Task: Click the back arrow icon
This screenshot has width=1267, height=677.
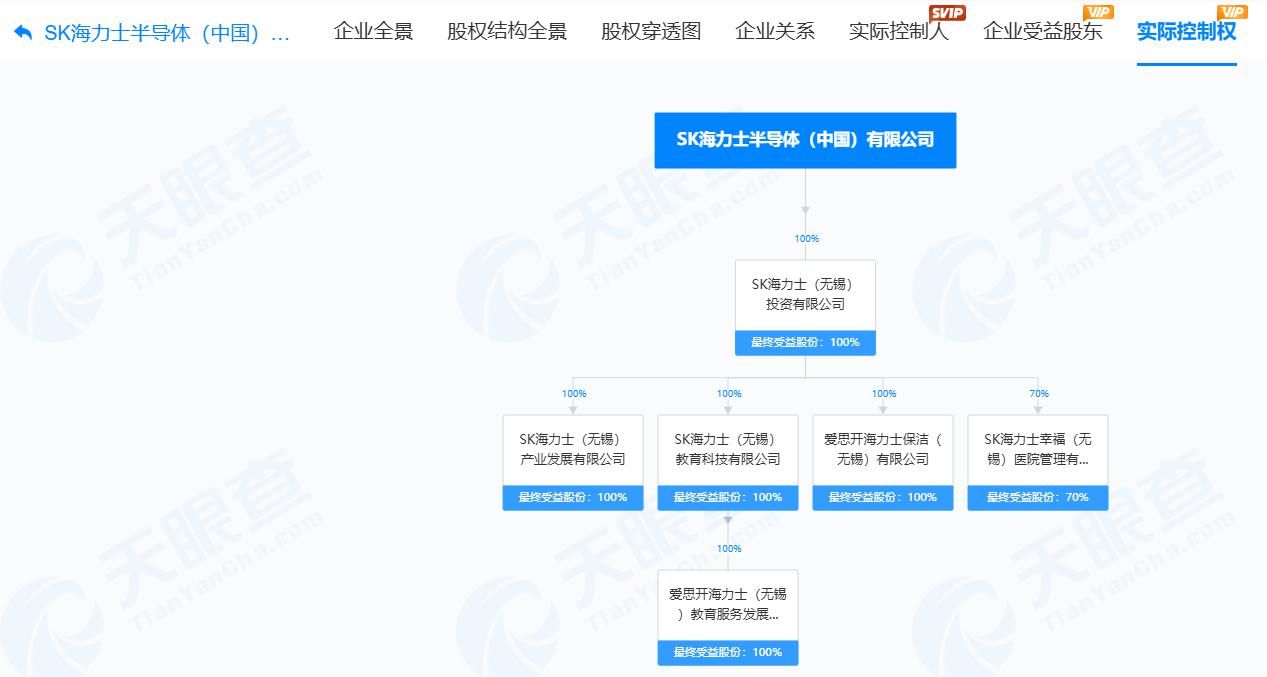Action: coord(23,32)
